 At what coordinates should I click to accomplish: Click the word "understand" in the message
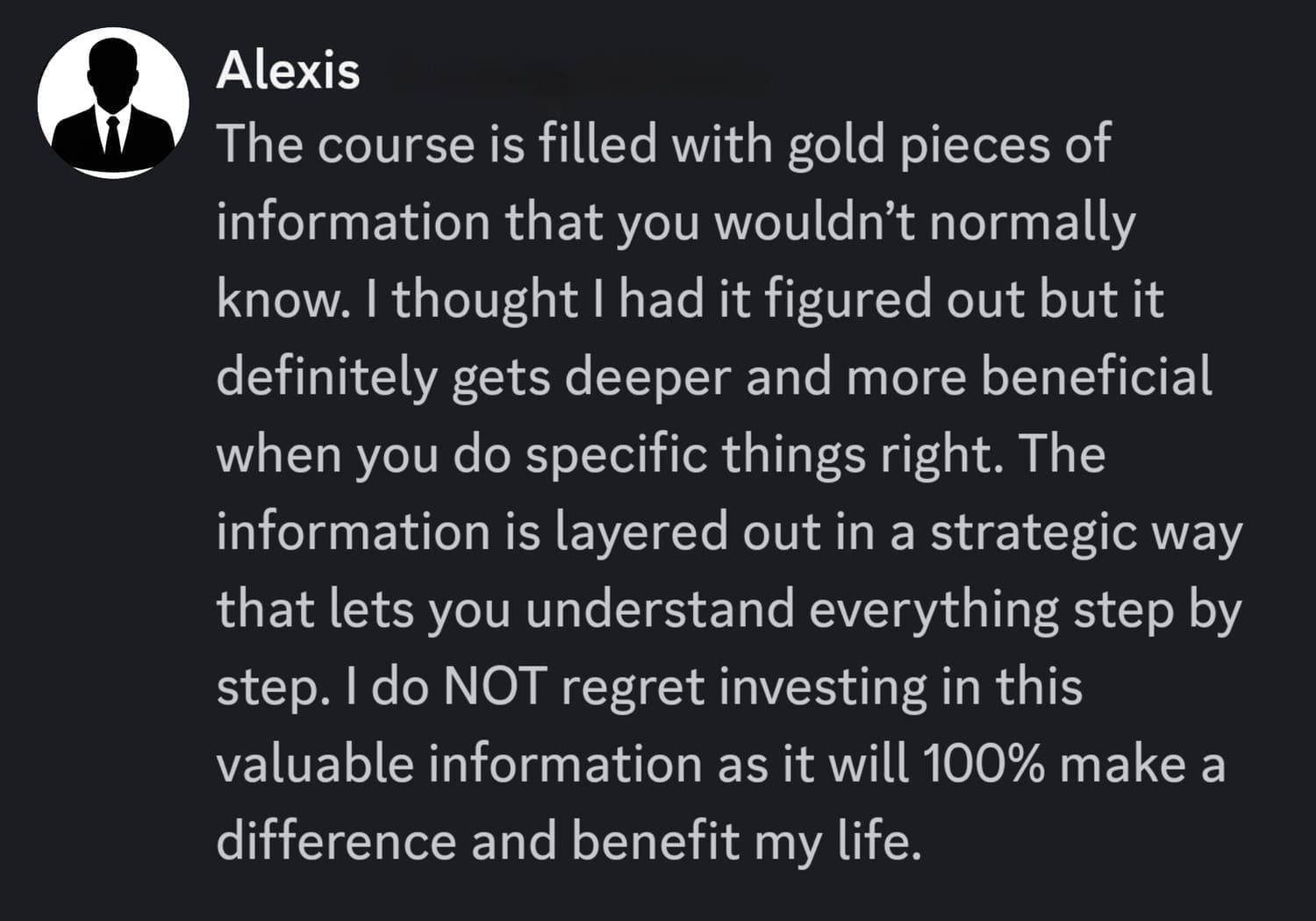(660, 609)
